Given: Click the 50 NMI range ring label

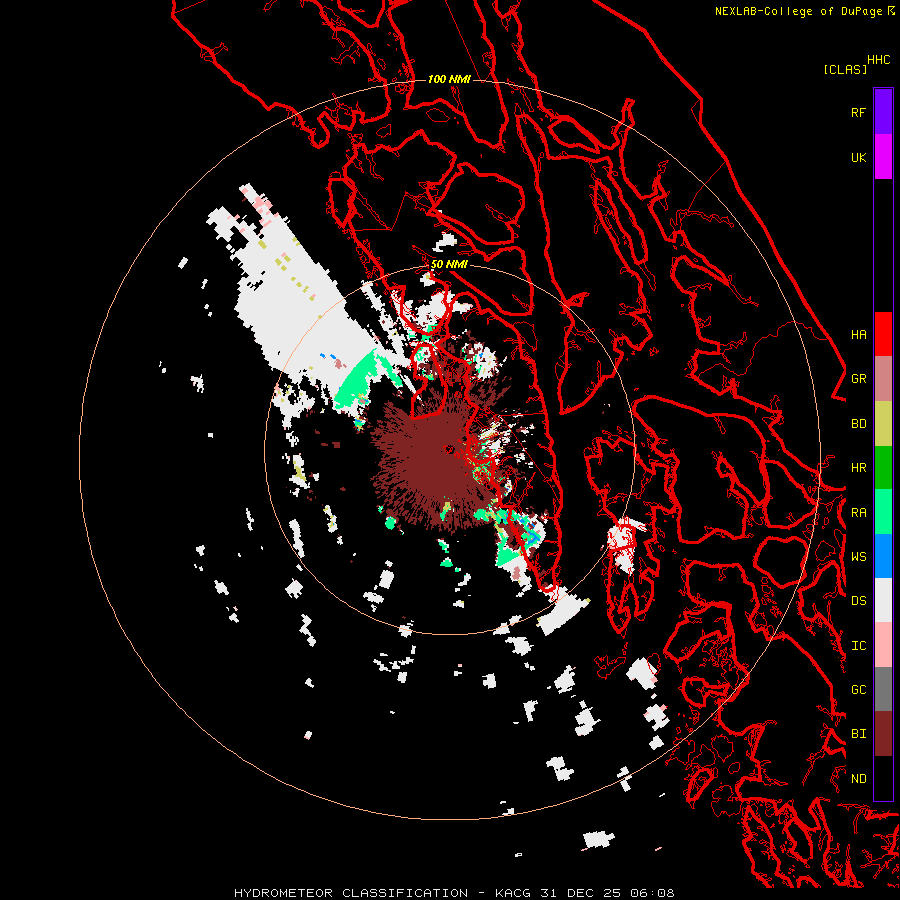Looking at the screenshot, I should [449, 264].
